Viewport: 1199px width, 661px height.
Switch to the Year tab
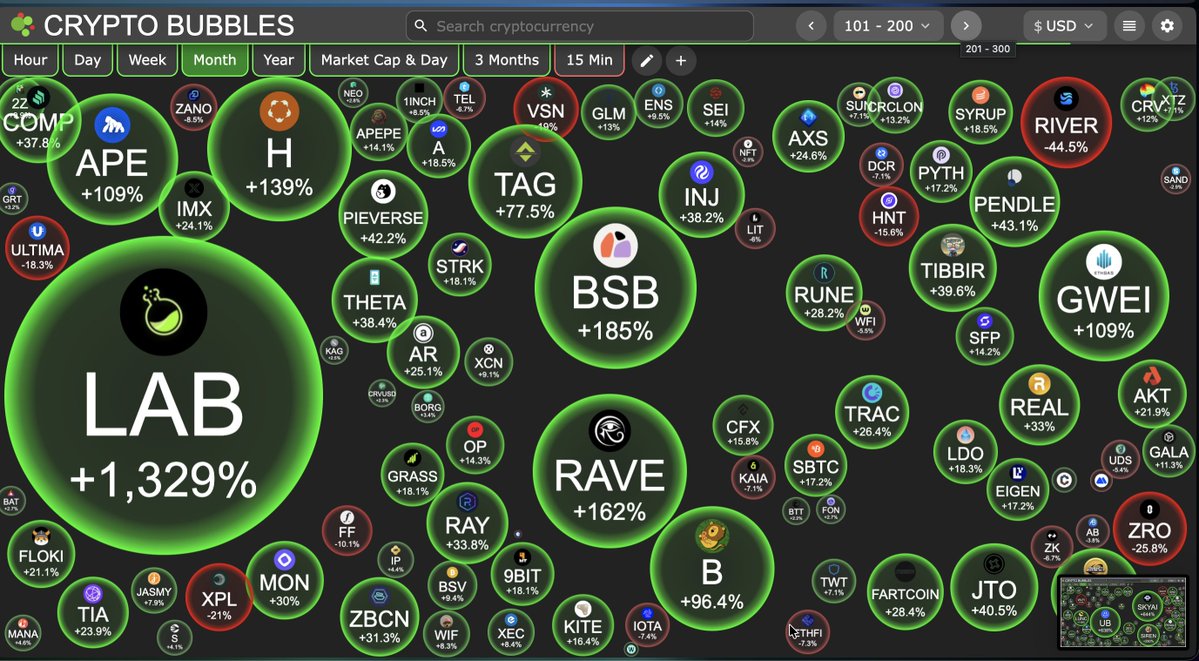point(278,60)
